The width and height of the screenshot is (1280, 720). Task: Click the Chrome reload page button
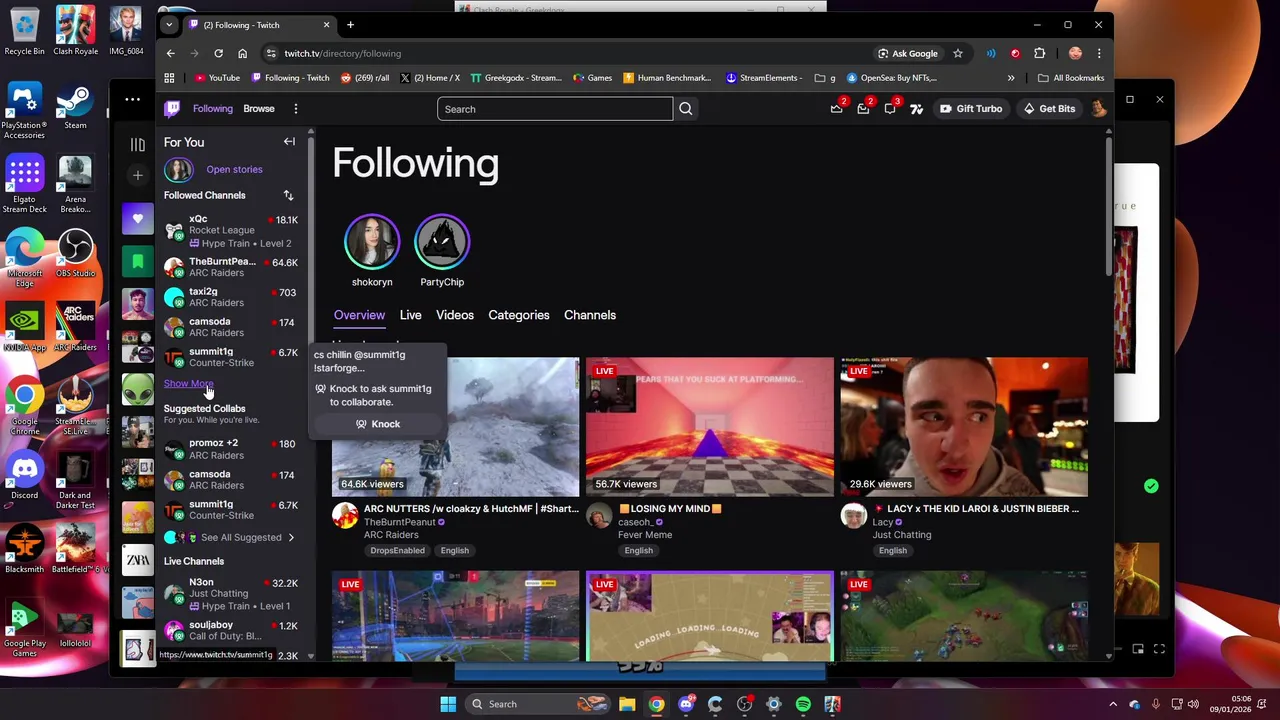coord(218,53)
